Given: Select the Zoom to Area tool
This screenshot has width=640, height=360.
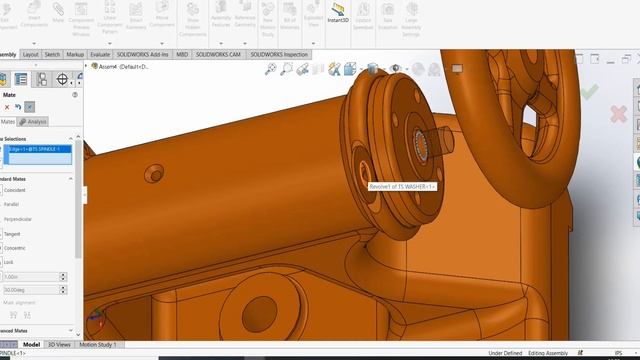Looking at the screenshot, I should [x=287, y=69].
